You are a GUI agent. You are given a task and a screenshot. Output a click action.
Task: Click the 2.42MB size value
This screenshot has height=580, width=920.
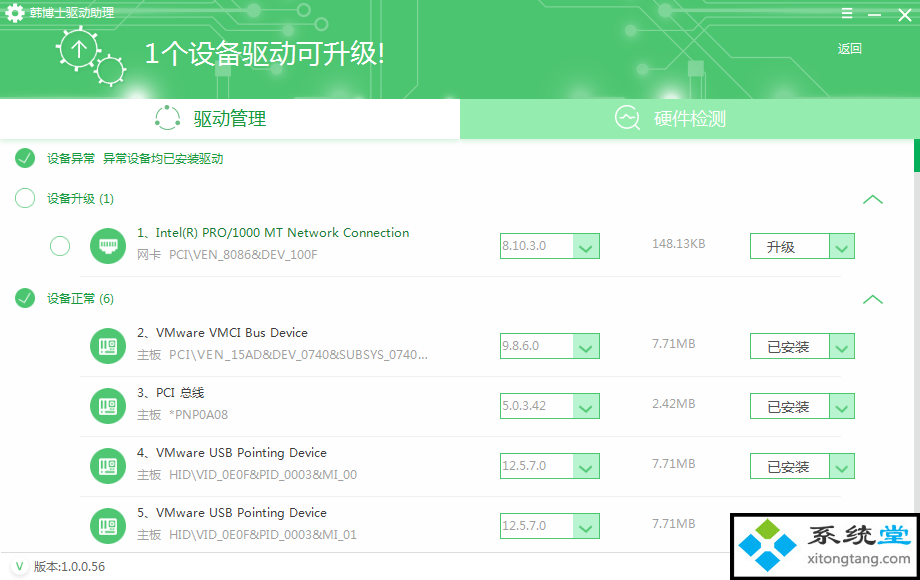point(674,403)
